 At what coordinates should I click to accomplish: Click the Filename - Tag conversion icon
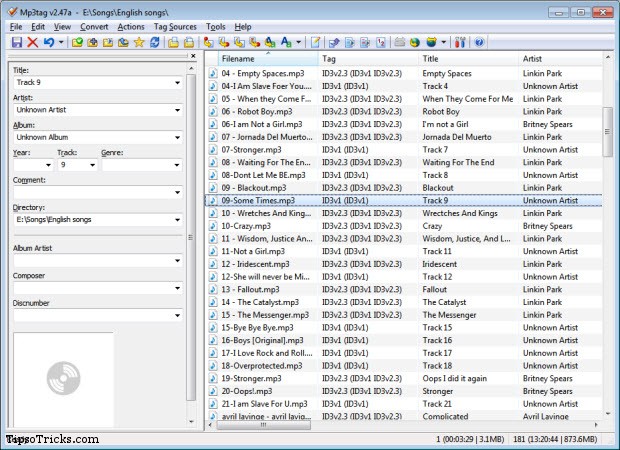224,42
